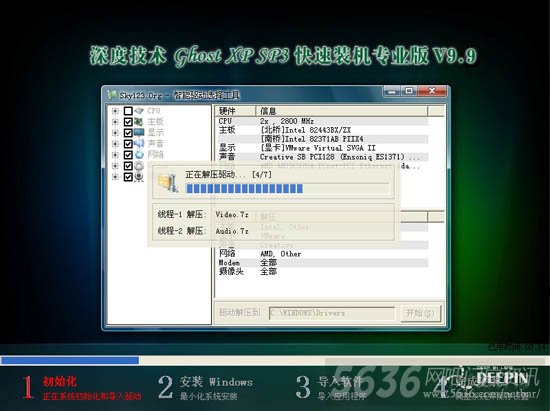Viewport: 550px width, 411px height.
Task: Enable the CPU driver checkbox
Action: click(x=128, y=111)
